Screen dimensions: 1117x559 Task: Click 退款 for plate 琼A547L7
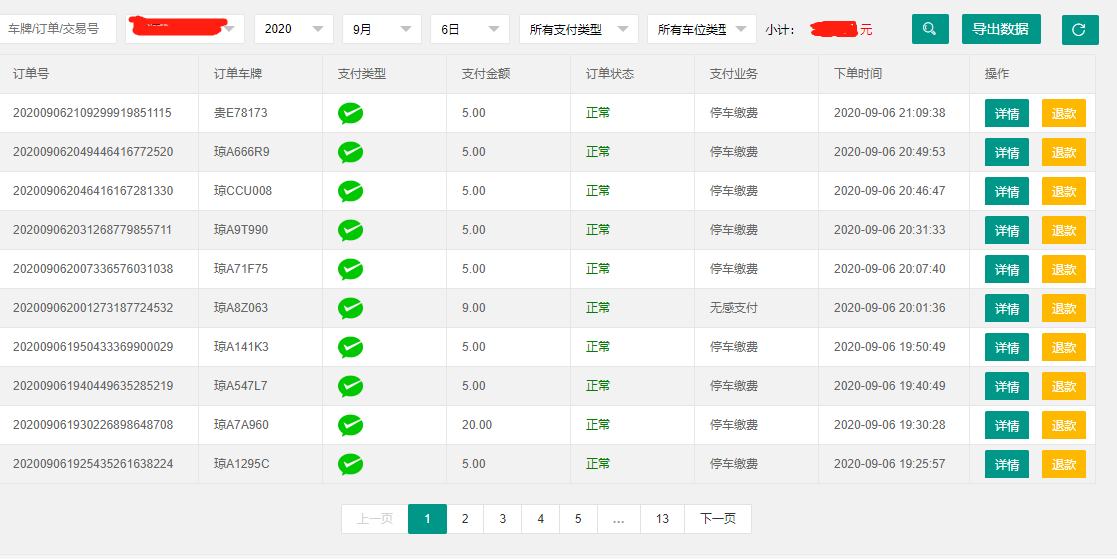pyautogui.click(x=1064, y=386)
